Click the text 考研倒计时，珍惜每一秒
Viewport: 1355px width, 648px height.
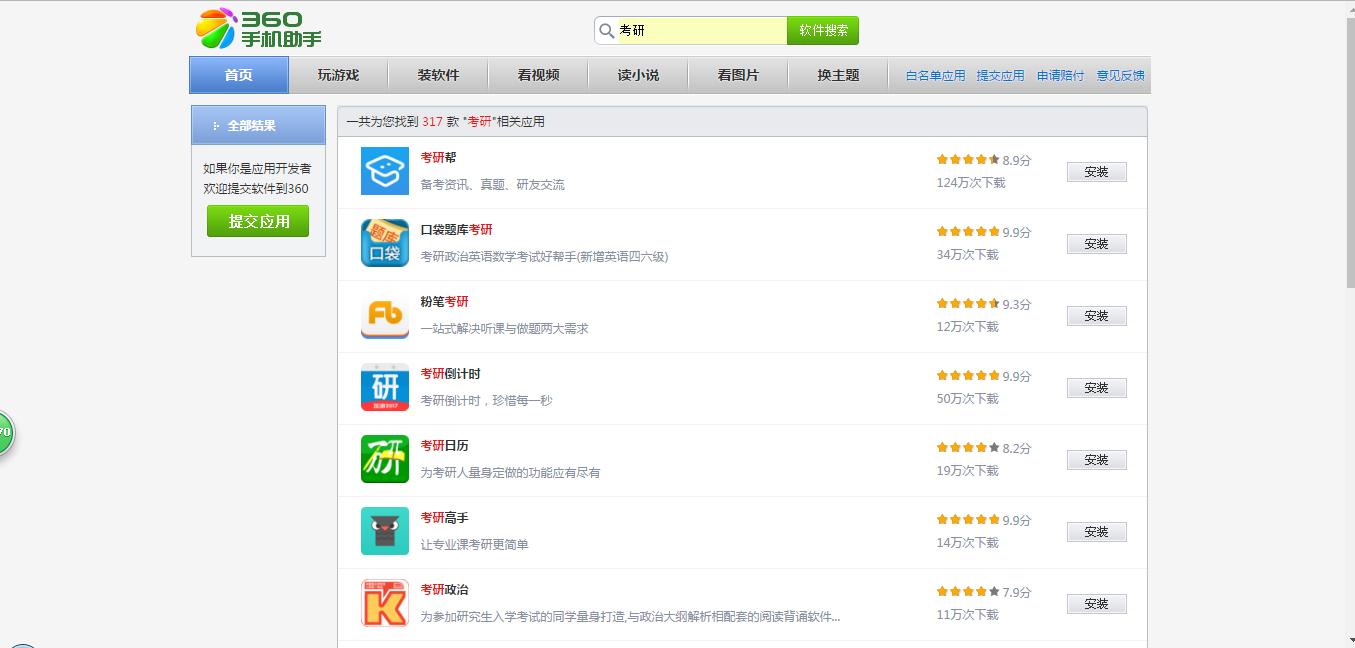[x=486, y=401]
